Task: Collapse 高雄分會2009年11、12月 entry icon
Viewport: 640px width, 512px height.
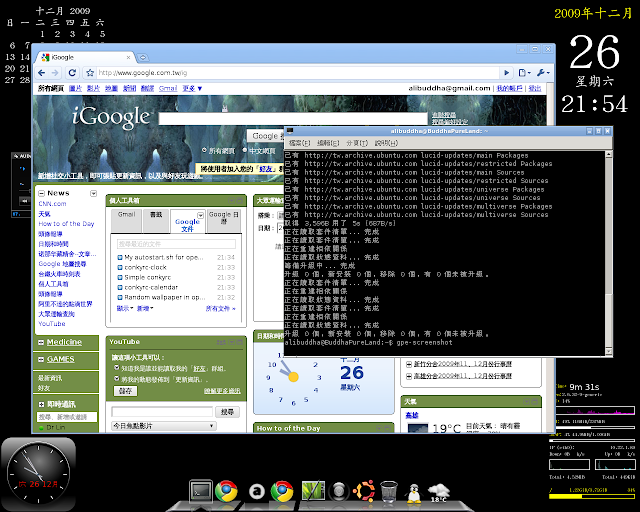Action: coord(409,376)
